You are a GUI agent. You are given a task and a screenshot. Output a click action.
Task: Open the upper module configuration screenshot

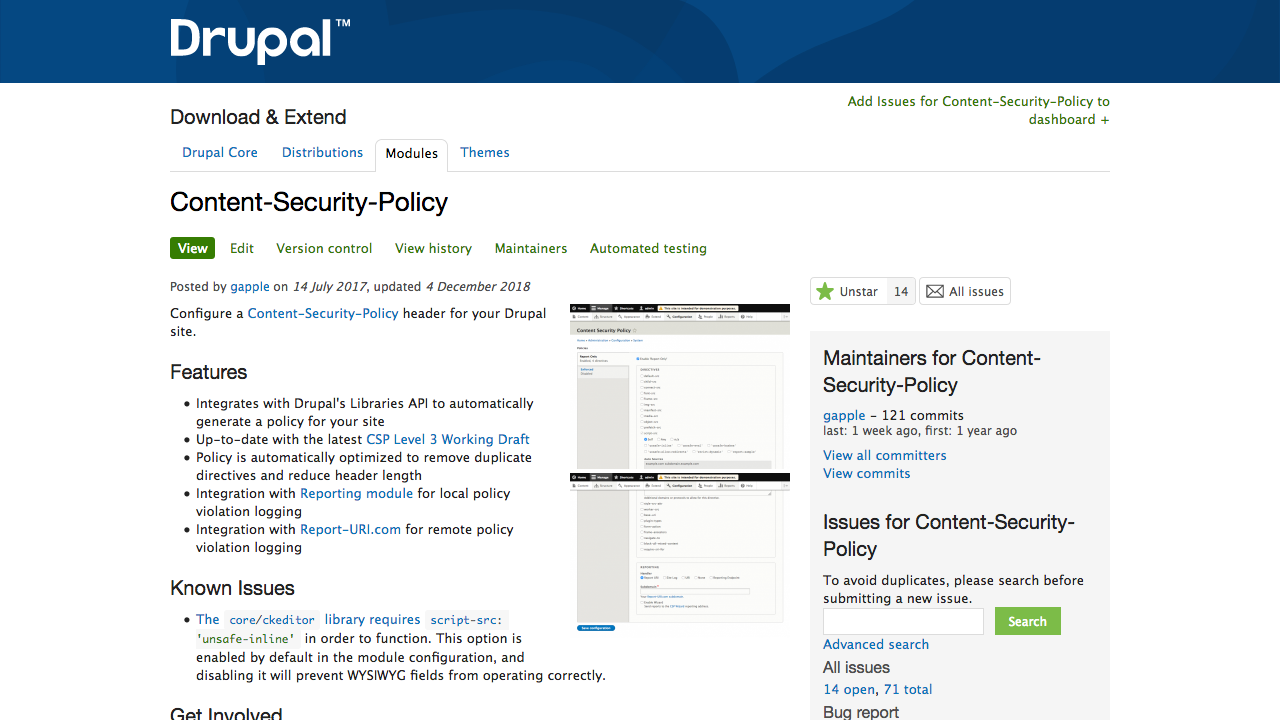[680, 387]
